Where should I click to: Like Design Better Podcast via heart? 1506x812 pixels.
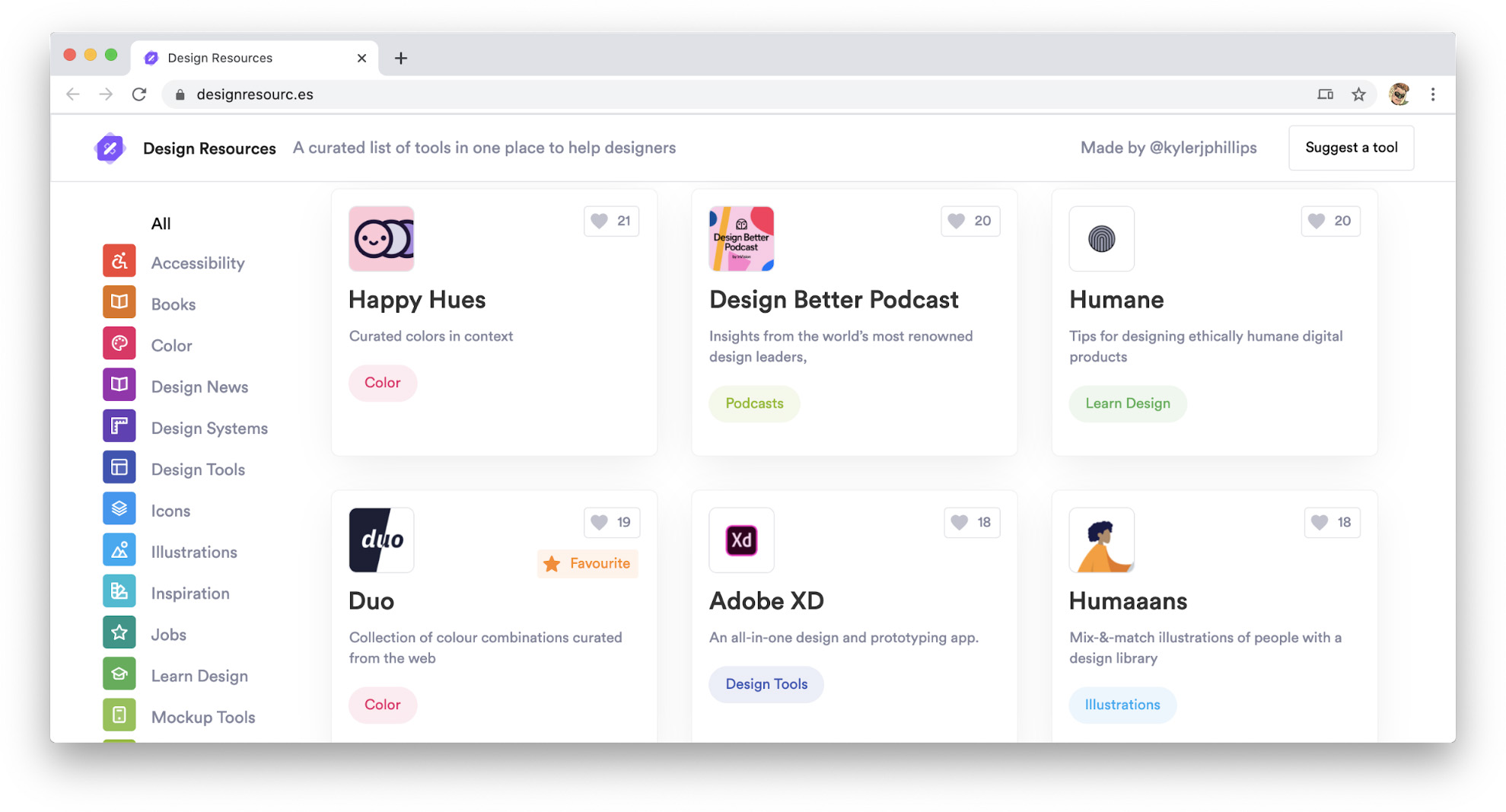pyautogui.click(x=970, y=221)
